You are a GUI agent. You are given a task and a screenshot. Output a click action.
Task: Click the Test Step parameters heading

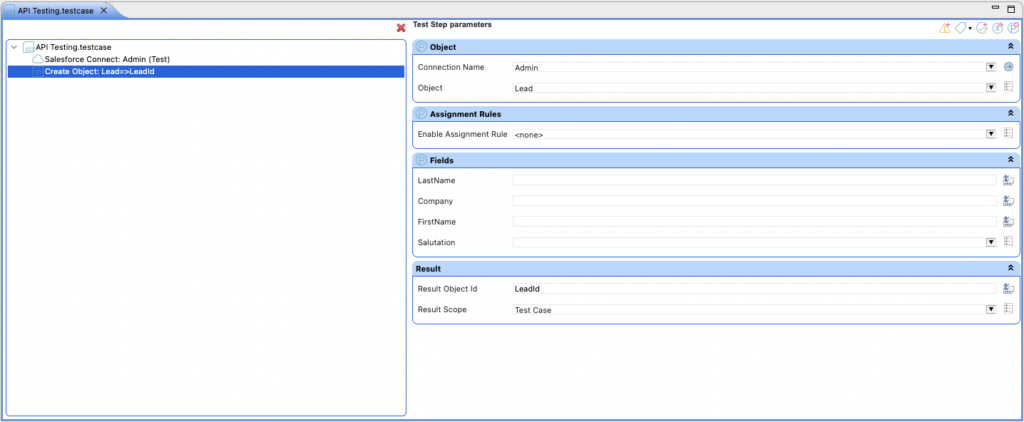(x=452, y=24)
